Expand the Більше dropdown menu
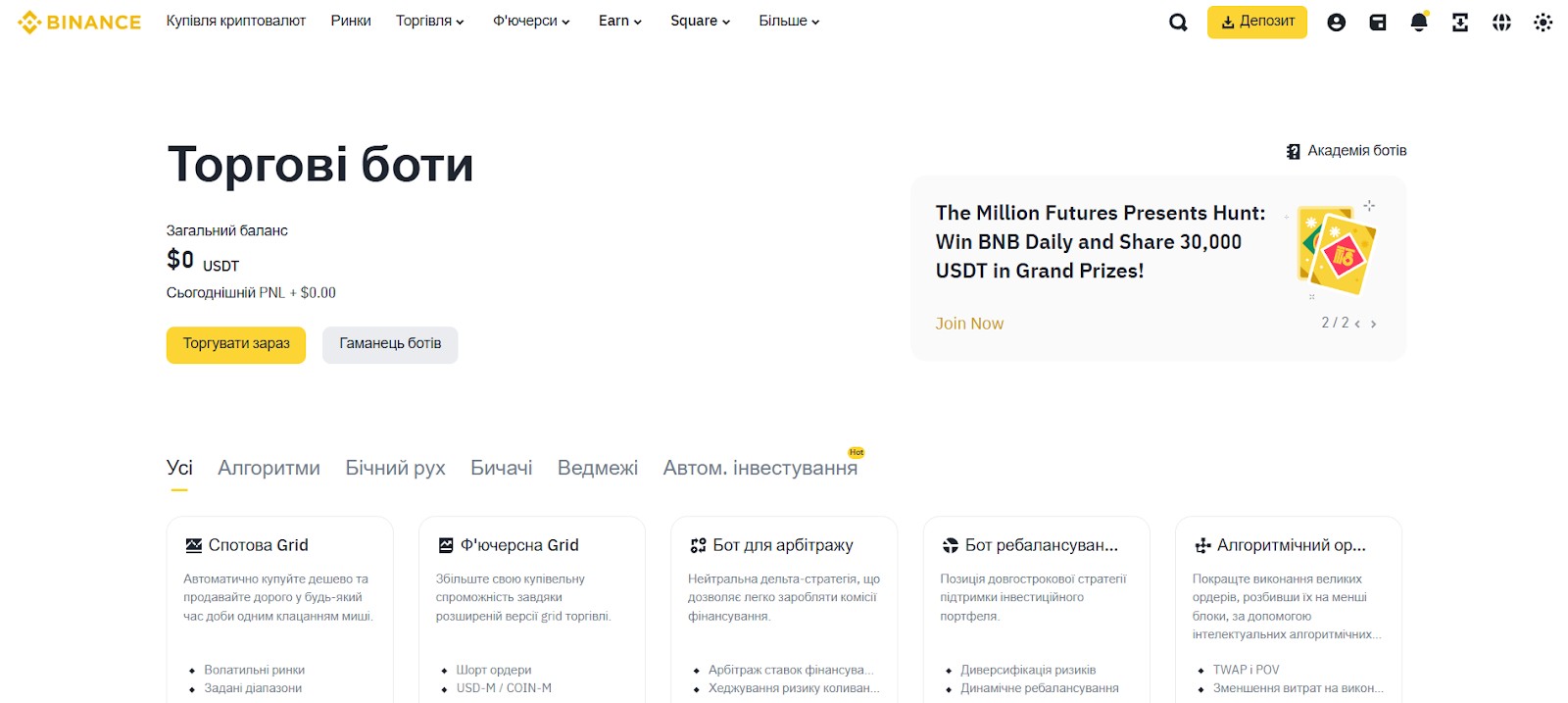Viewport: 1568px width, 703px height. point(789,21)
